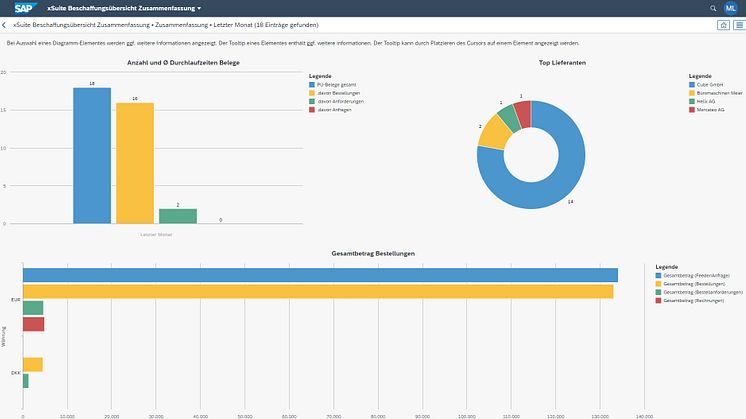Select the blue 'PU-Belege gesamt' bar

[x=92, y=155]
